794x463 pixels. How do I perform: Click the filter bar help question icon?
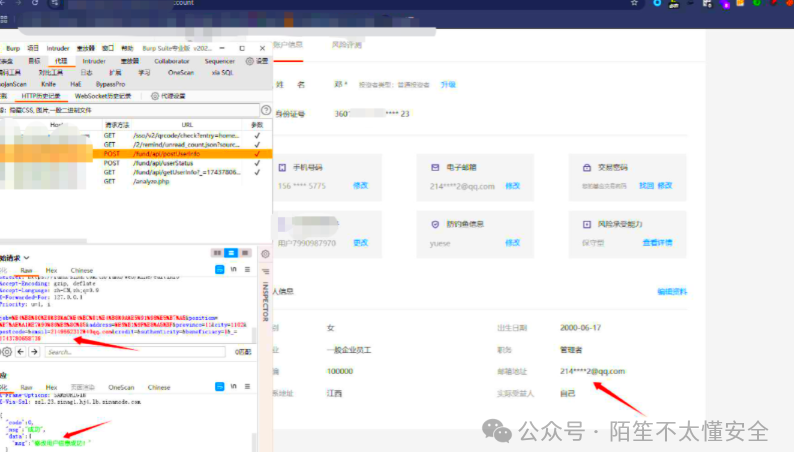pos(266,110)
